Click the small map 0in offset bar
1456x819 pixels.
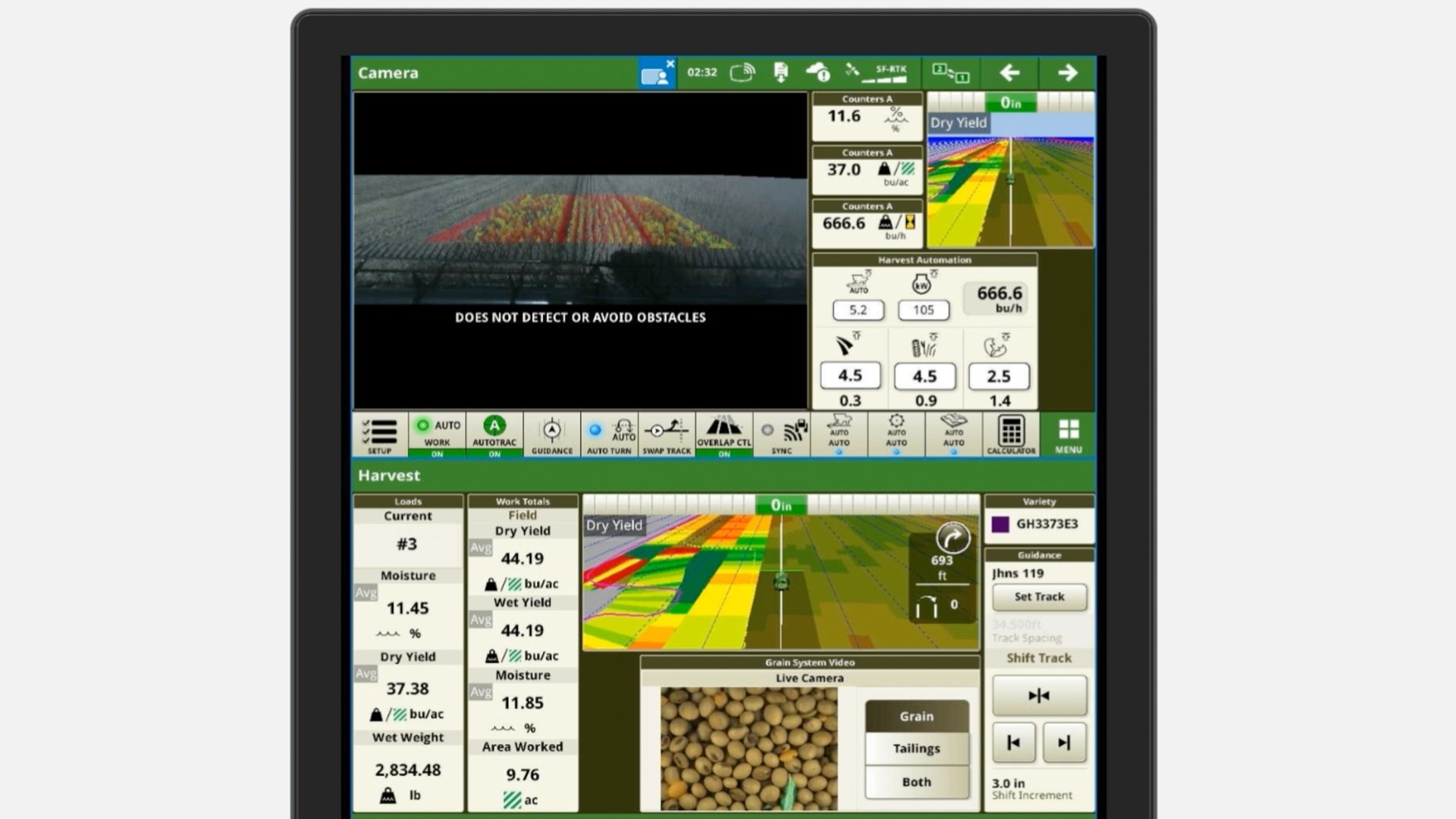(x=1011, y=102)
